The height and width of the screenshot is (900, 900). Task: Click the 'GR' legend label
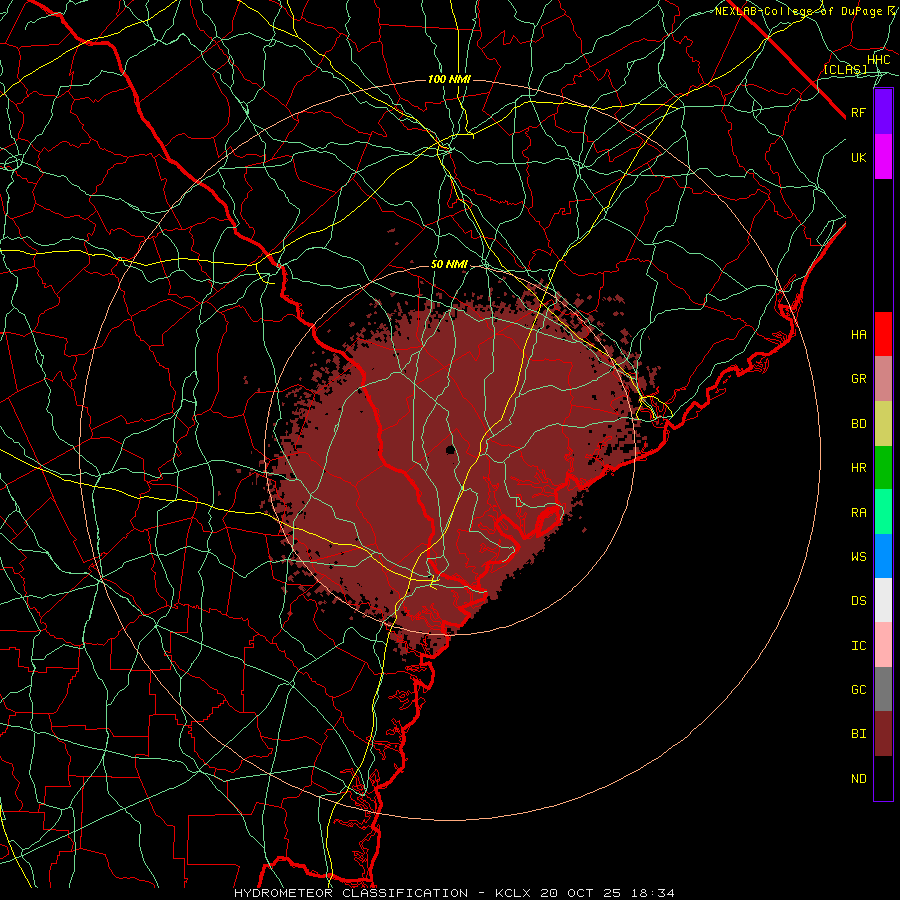pos(859,379)
